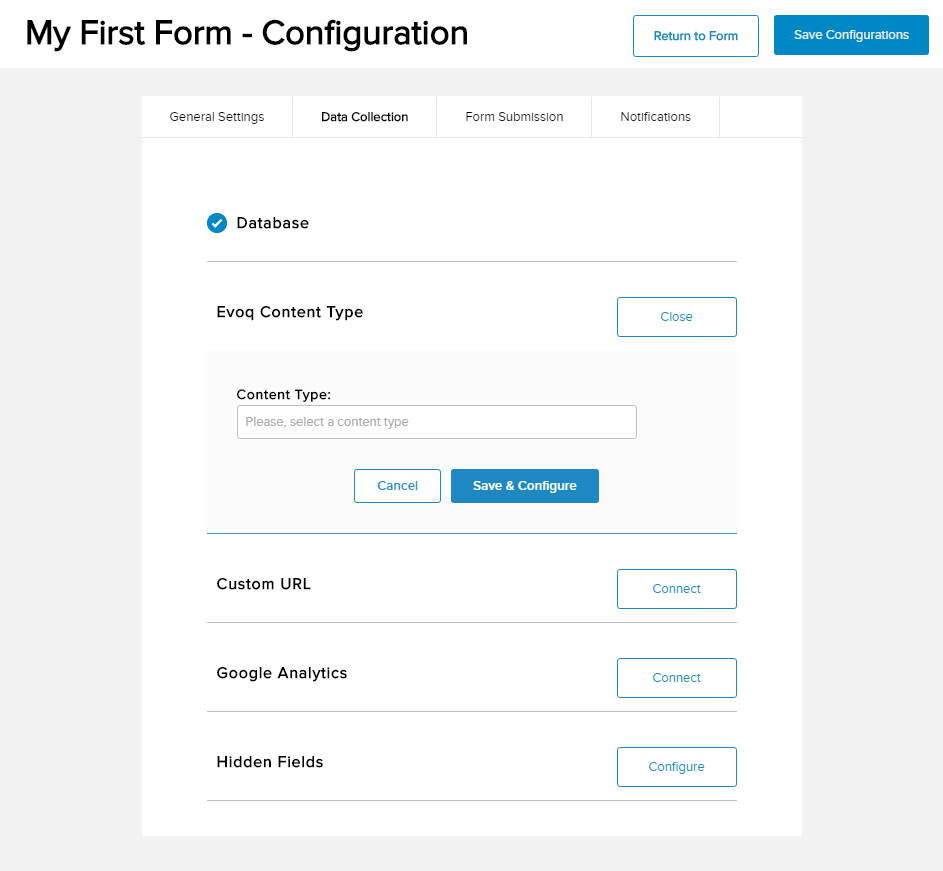Open the Form Submission tab
The width and height of the screenshot is (943, 871).
pos(514,117)
